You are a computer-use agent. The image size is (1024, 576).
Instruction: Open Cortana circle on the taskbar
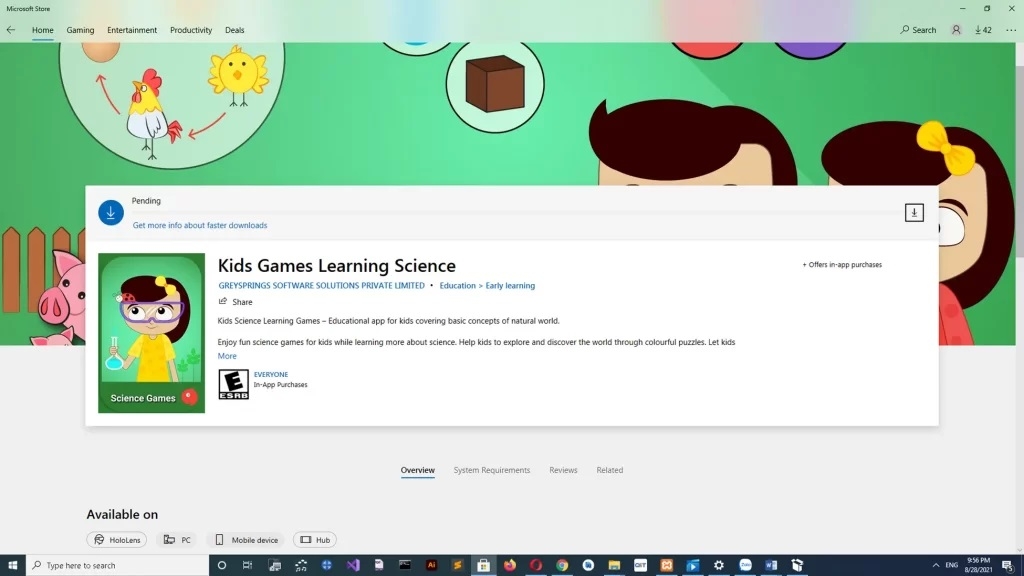coord(221,565)
